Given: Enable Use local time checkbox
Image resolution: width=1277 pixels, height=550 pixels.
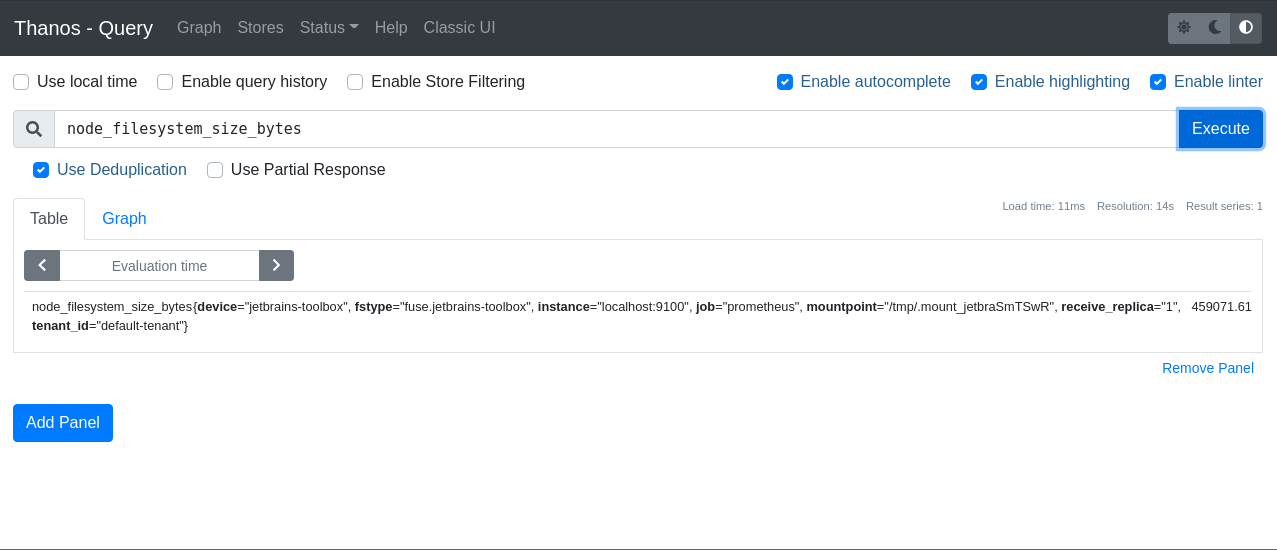Looking at the screenshot, I should point(21,82).
